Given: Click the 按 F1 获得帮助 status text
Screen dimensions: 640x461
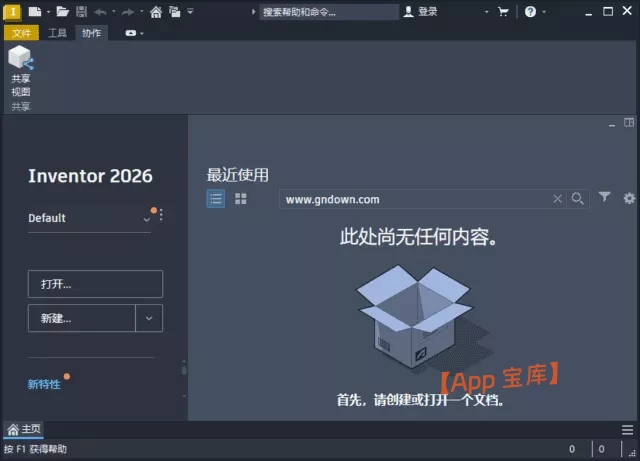Looking at the screenshot, I should [x=35, y=449].
